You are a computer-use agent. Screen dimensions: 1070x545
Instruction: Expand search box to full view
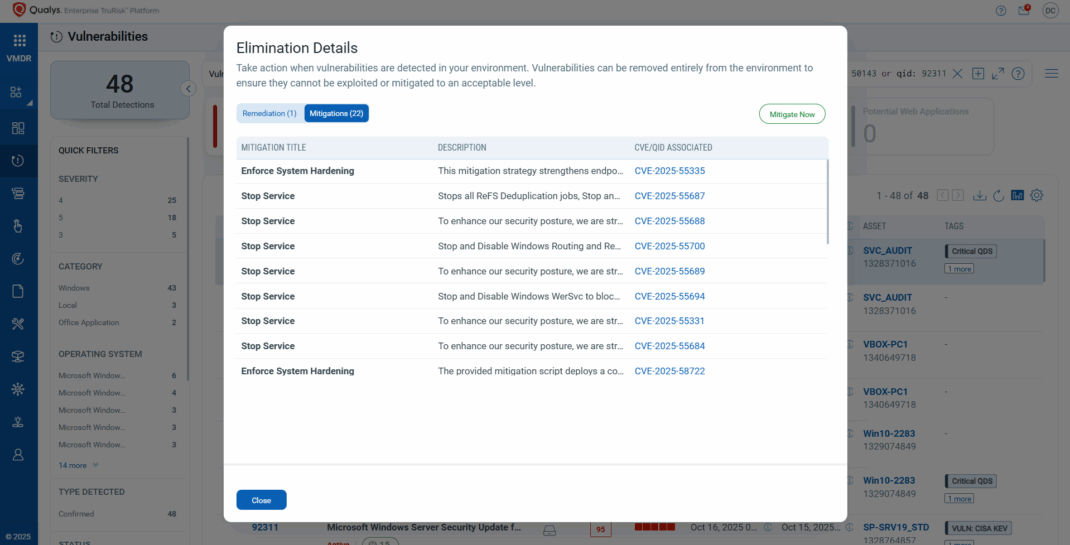(998, 74)
